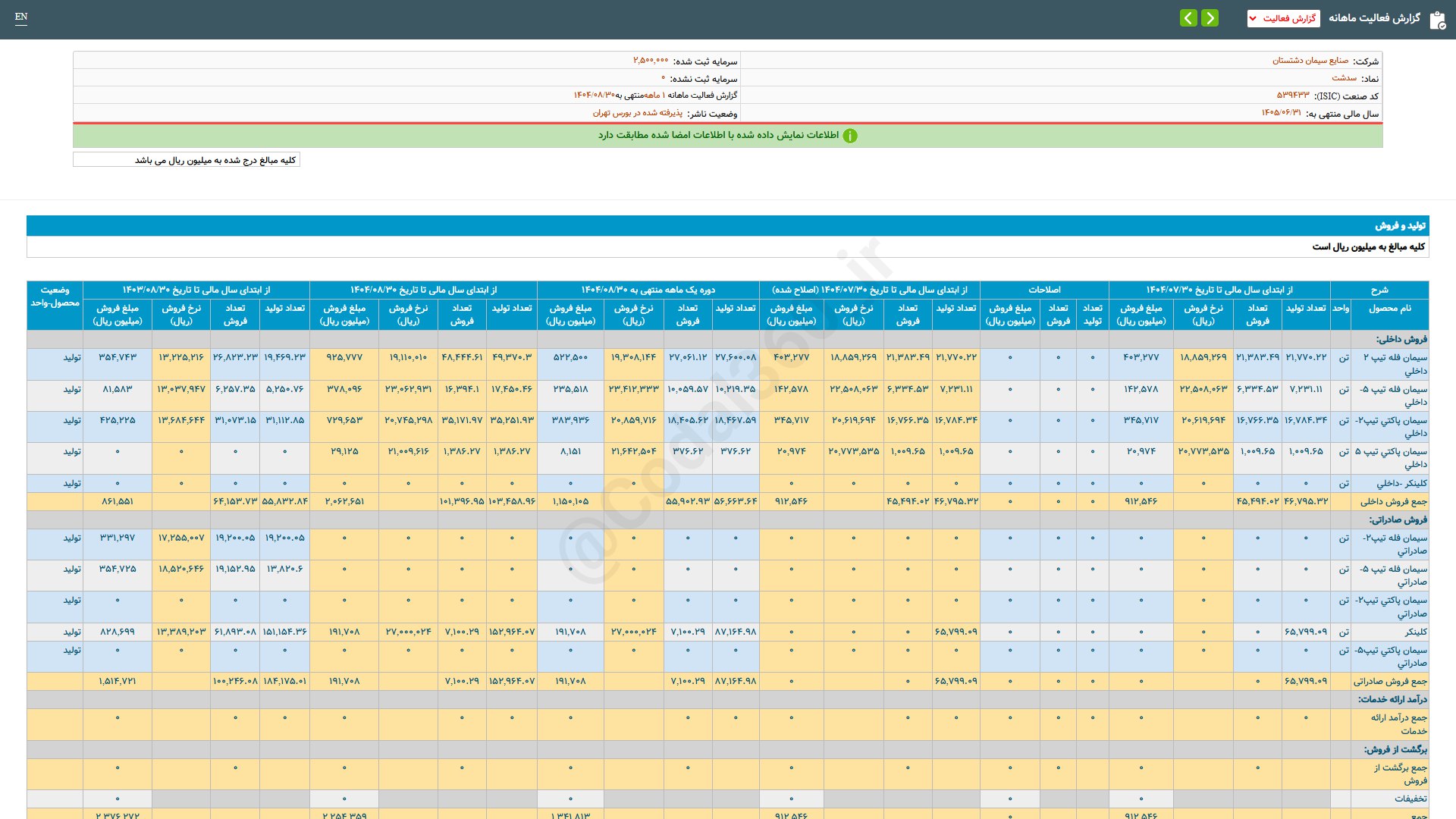Click the فروش صادراتی group heading row
The width and height of the screenshot is (1456, 819).
[x=1398, y=519]
